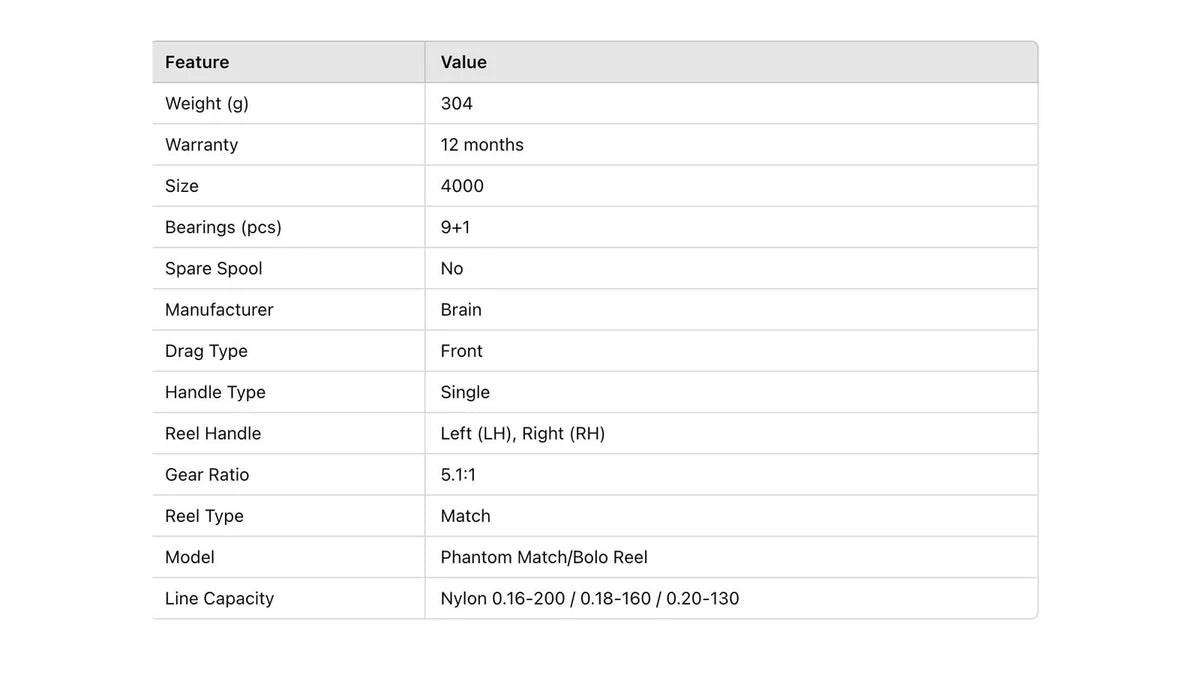The height and width of the screenshot is (675, 1200).
Task: Click the Brain manufacturer value
Action: (461, 310)
